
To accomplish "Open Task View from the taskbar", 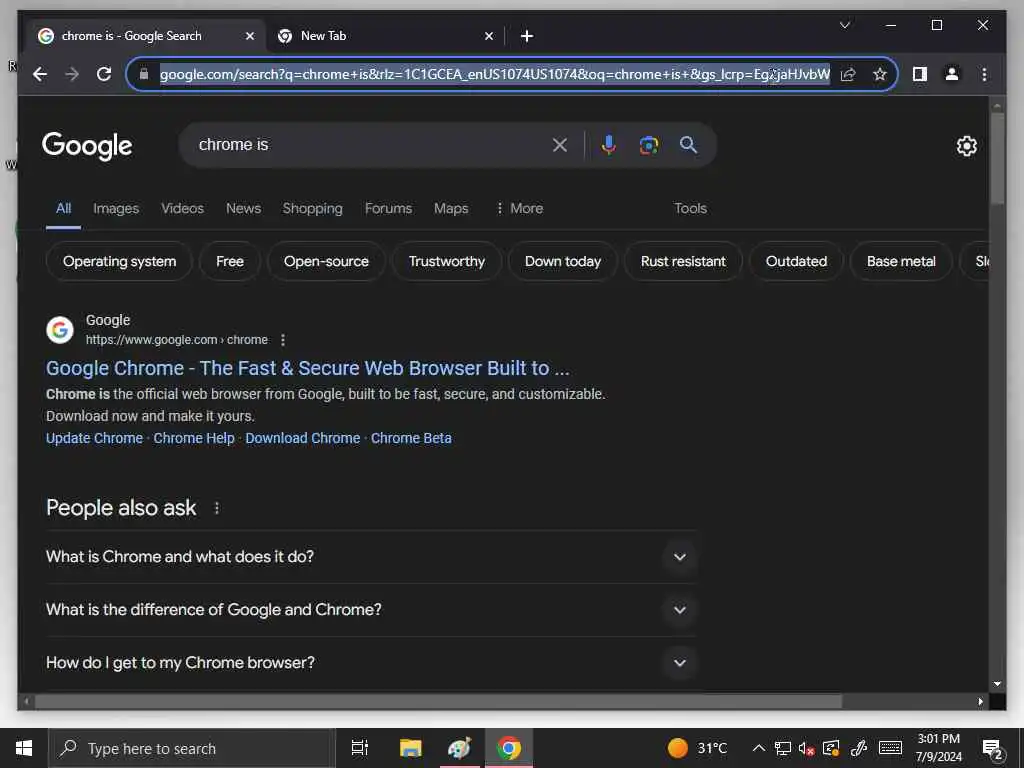I will pos(359,748).
